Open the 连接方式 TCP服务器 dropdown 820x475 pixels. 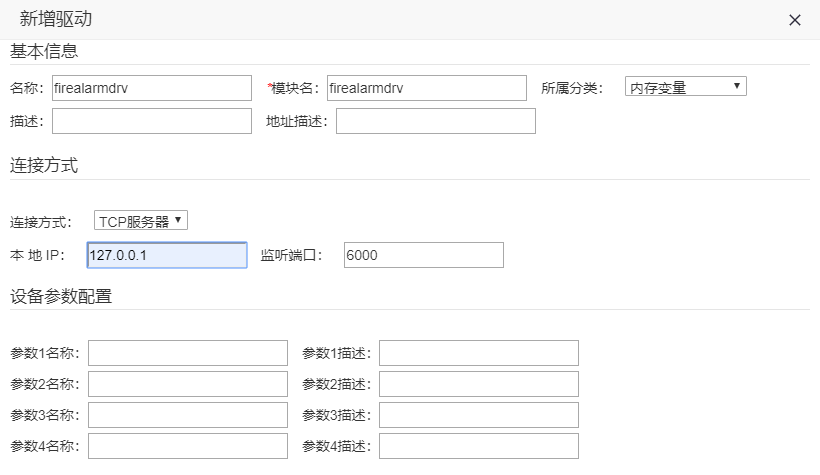pyautogui.click(x=141, y=221)
